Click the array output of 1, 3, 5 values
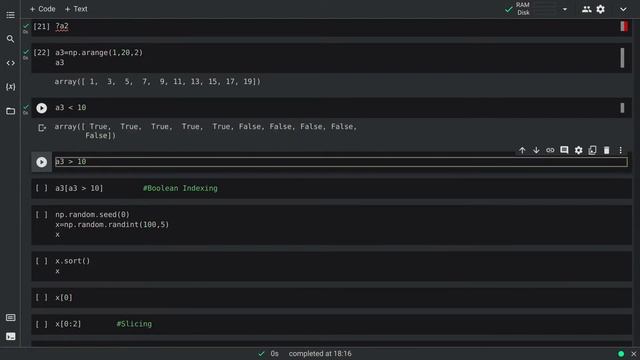Image resolution: width=640 pixels, height=360 pixels. tap(158, 82)
